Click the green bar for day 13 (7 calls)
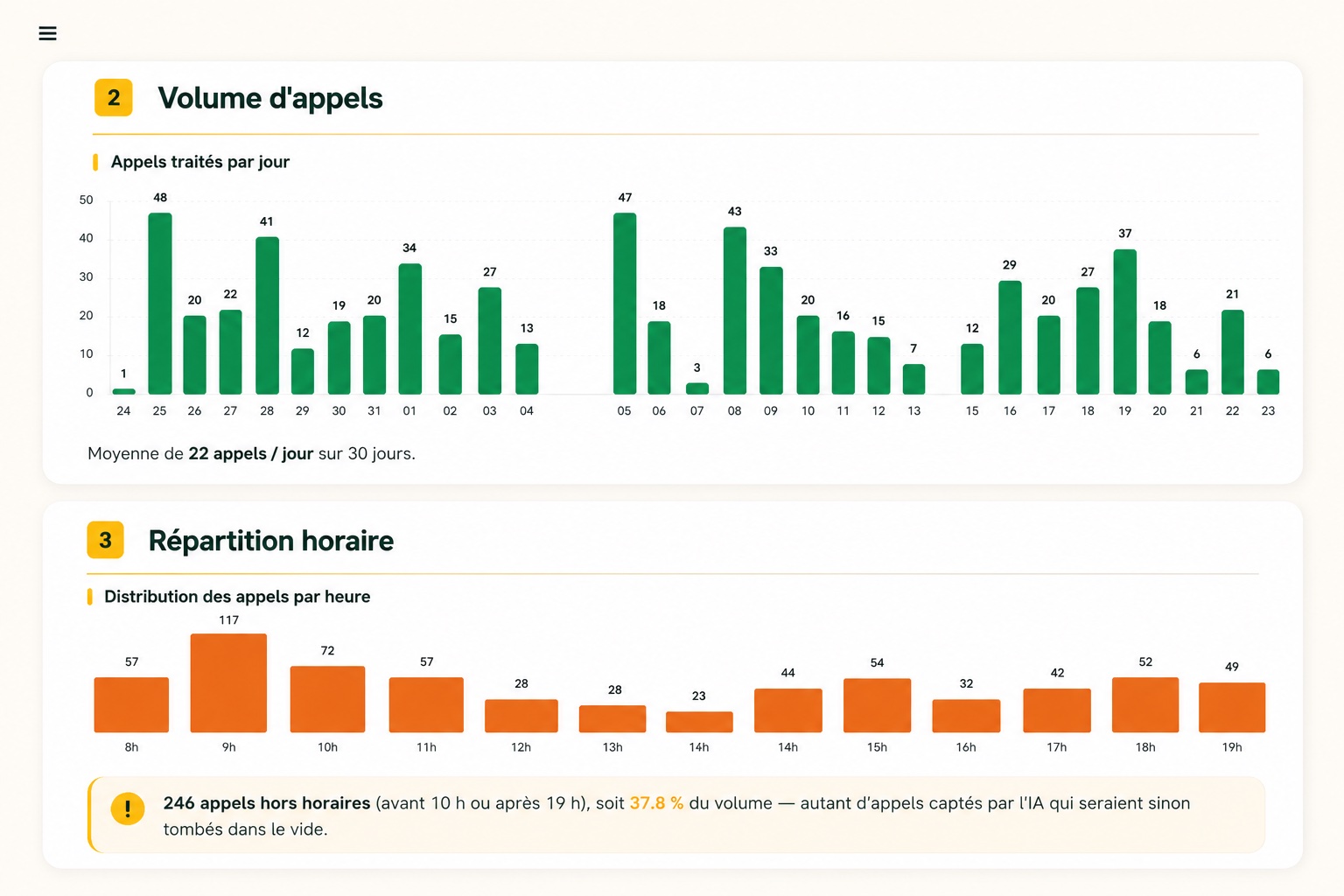The width and height of the screenshot is (1344, 896). point(914,380)
